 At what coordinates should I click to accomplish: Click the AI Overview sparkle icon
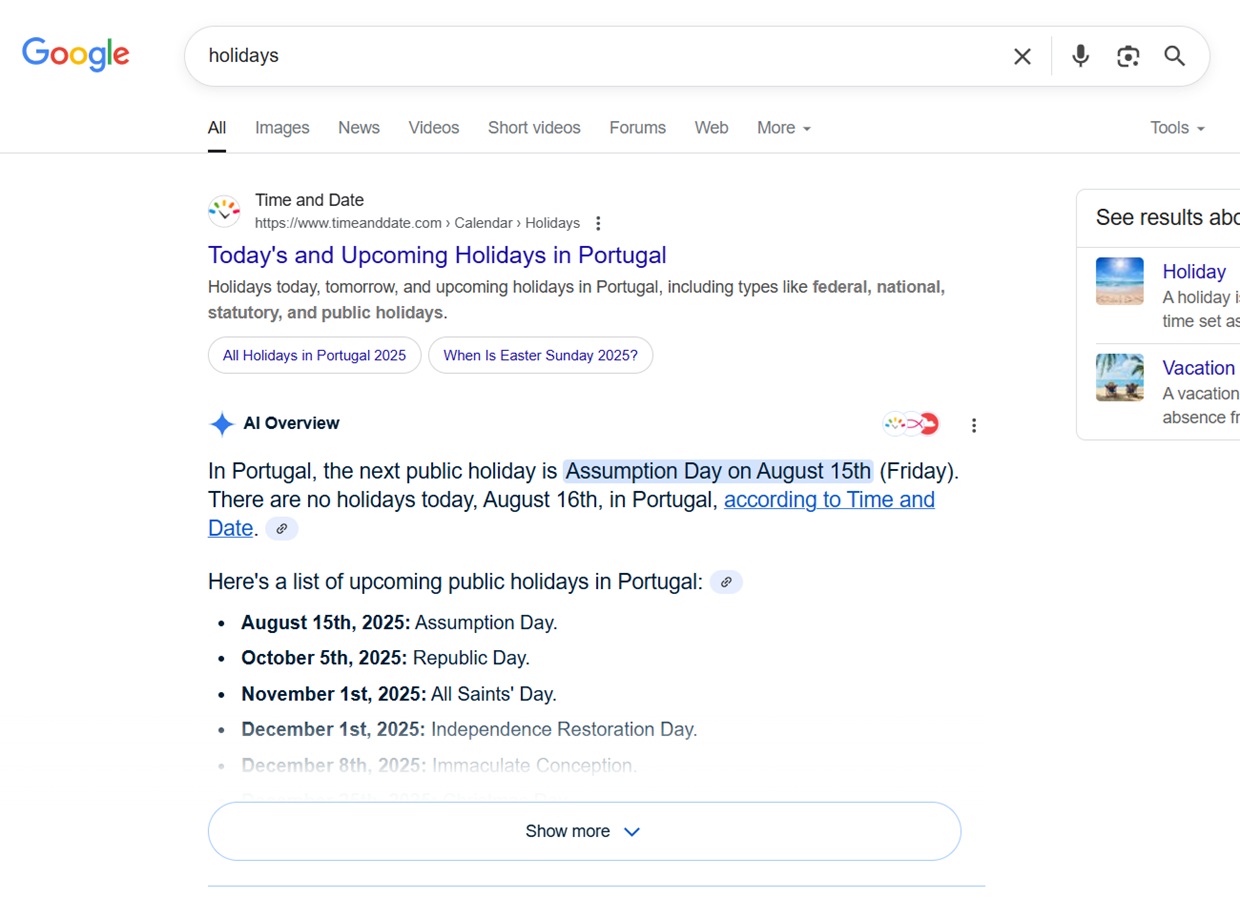[221, 423]
